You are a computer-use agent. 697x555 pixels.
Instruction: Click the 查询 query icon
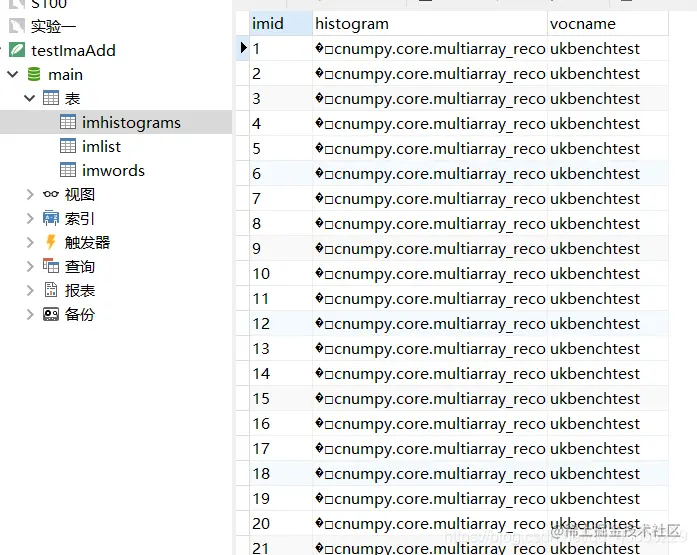tap(51, 266)
